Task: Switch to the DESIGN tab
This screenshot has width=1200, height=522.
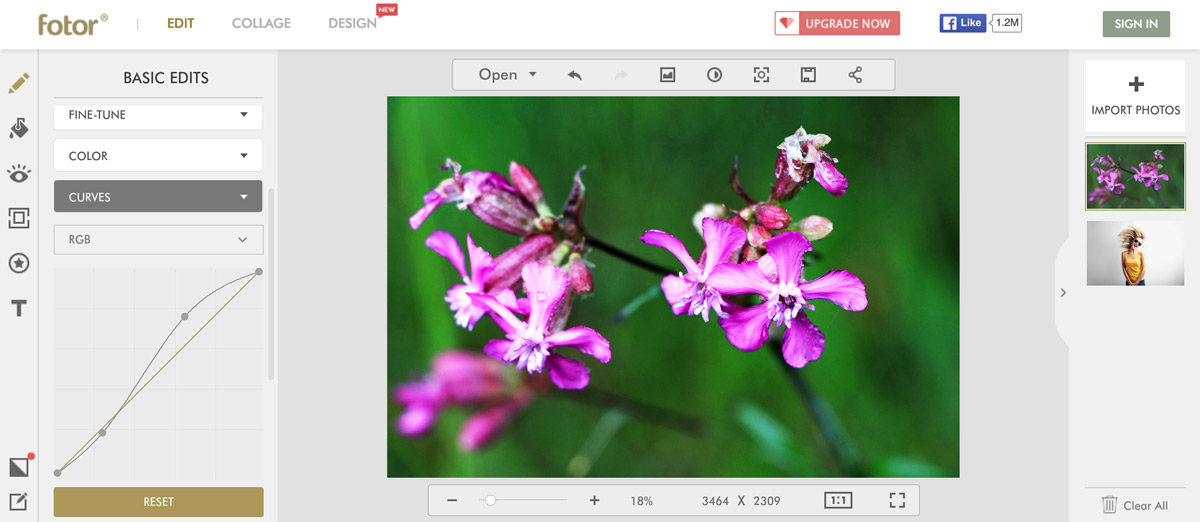Action: 352,23
